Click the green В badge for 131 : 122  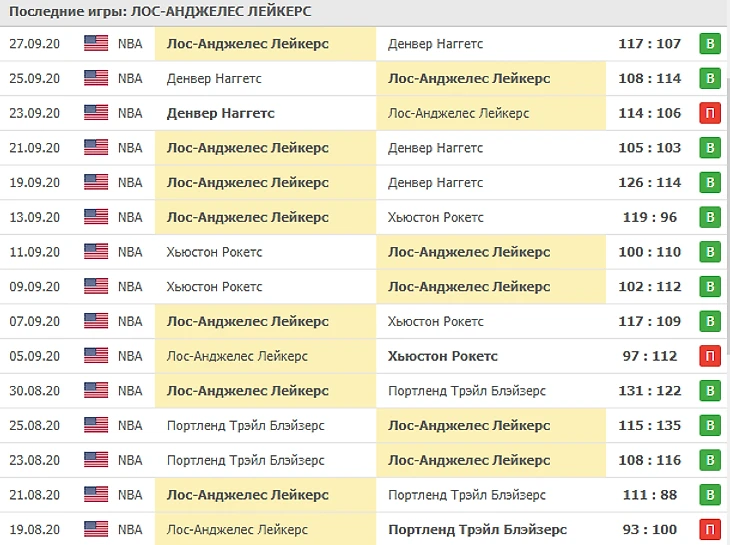pyautogui.click(x=710, y=390)
